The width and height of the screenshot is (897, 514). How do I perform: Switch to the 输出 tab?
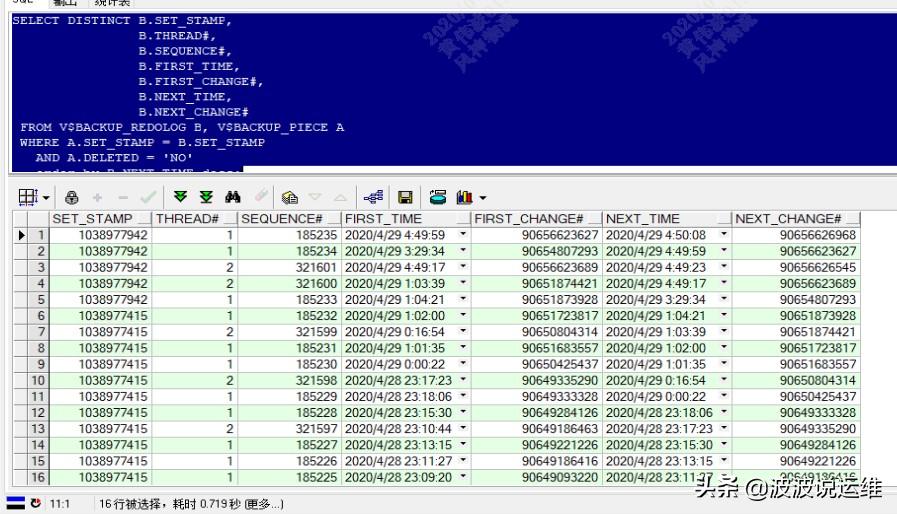click(66, 3)
